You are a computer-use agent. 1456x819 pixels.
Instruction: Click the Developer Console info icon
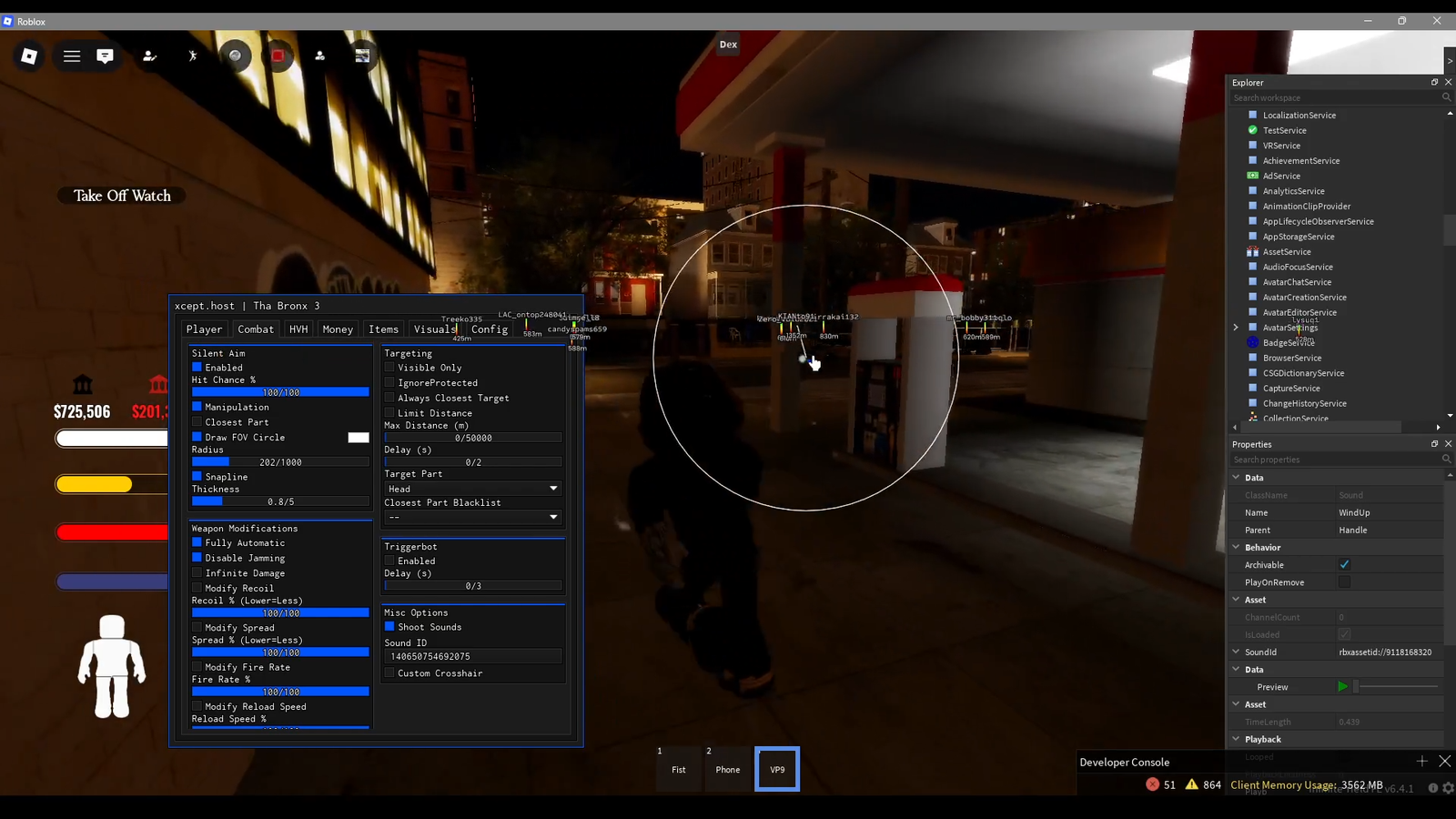pos(1432,788)
